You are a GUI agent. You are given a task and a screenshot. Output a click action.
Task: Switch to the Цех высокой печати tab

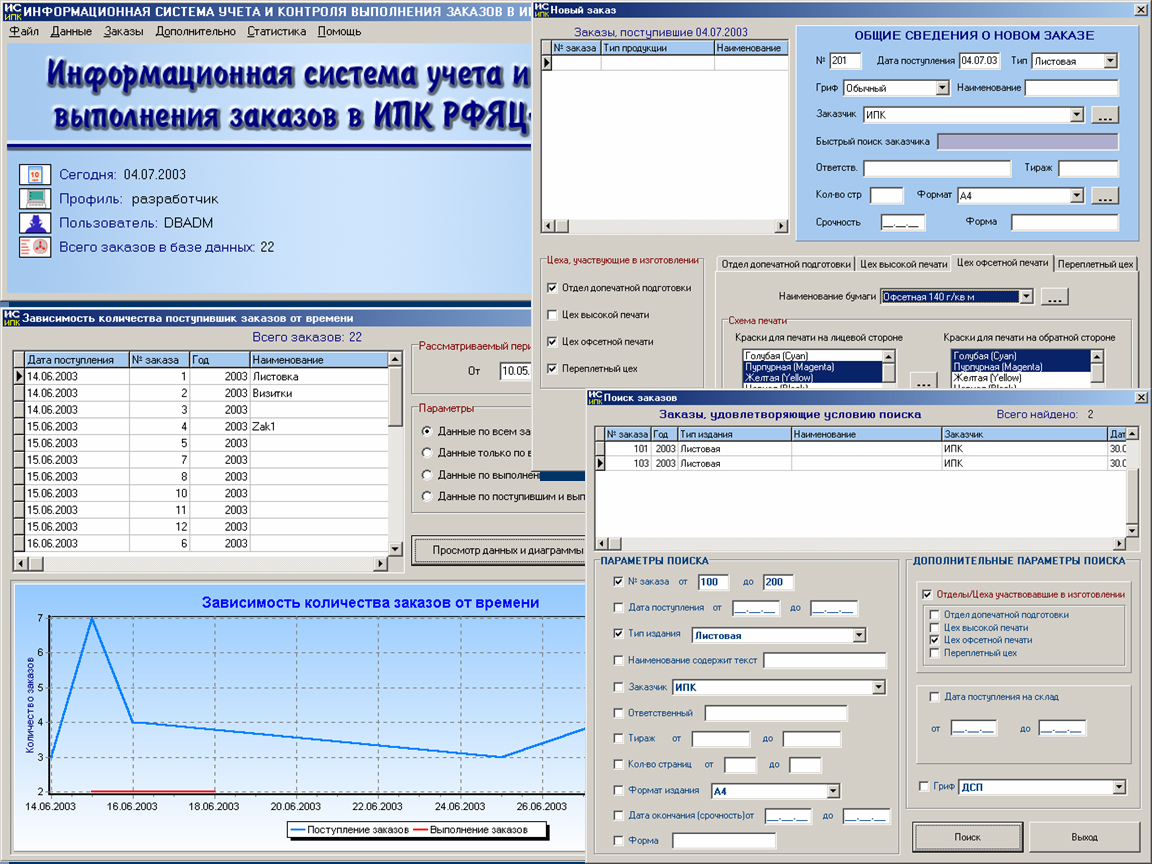click(904, 263)
